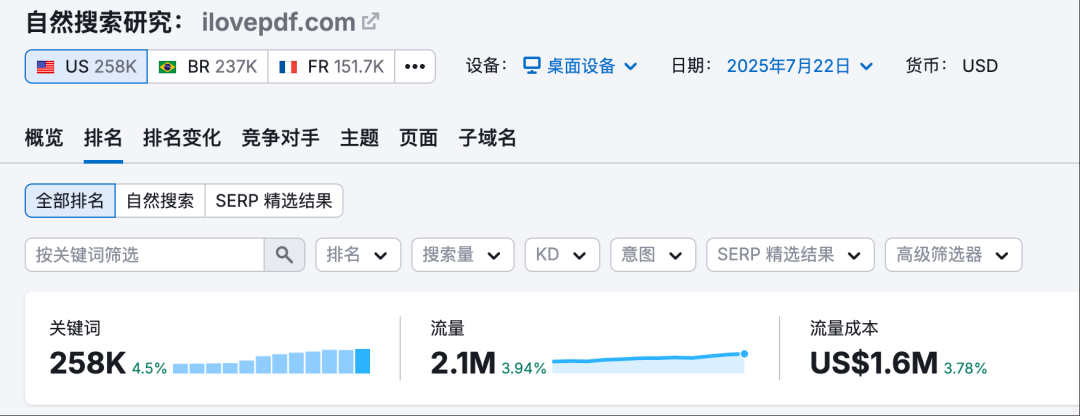Open the 2025年7月22日 date dropdown

tap(800, 66)
